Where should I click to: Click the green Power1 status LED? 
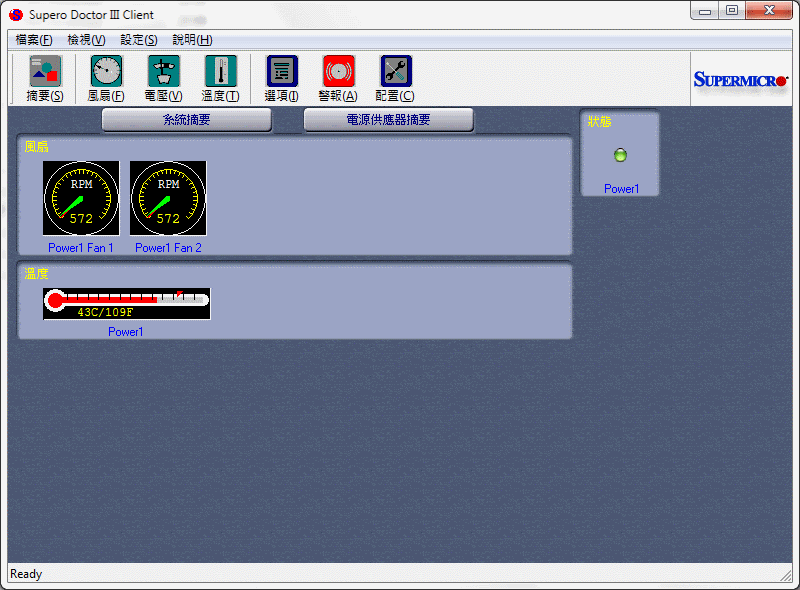620,155
